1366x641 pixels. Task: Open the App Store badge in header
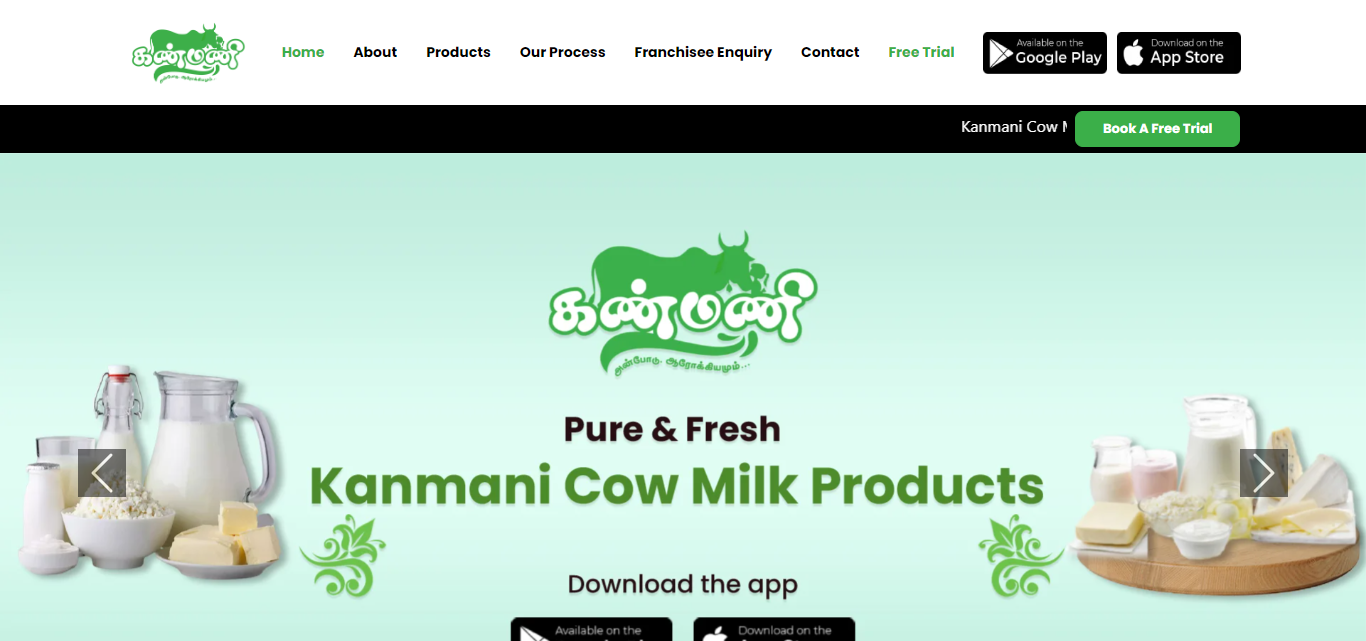pyautogui.click(x=1179, y=53)
